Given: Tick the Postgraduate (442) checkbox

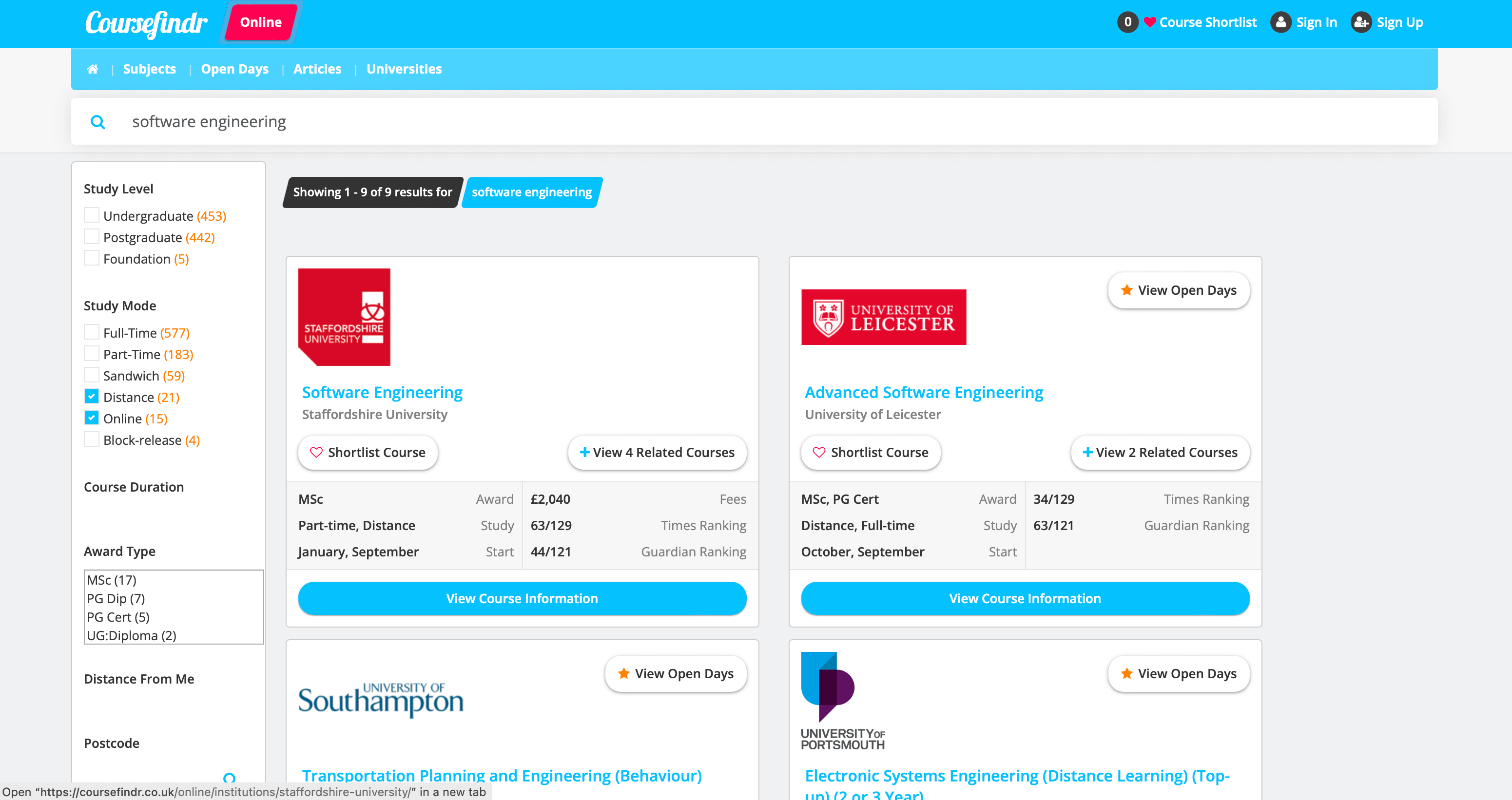Looking at the screenshot, I should 91,236.
